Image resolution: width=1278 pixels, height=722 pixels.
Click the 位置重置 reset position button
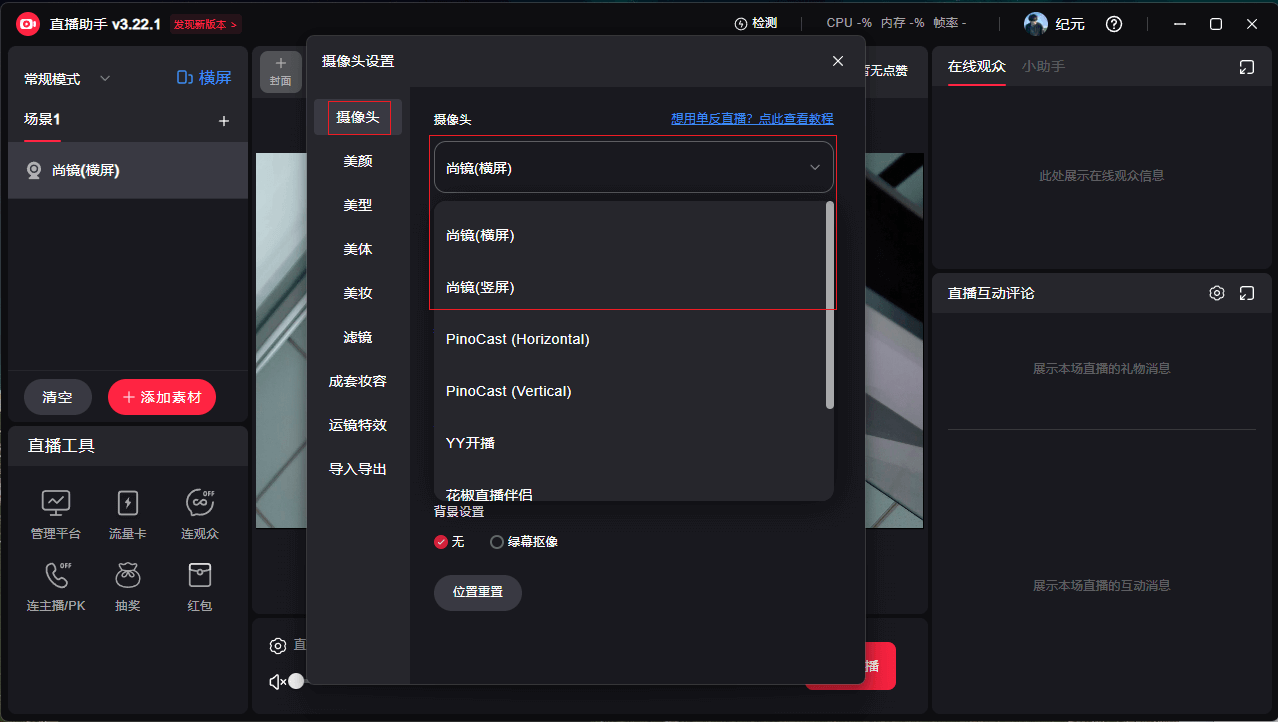(478, 592)
